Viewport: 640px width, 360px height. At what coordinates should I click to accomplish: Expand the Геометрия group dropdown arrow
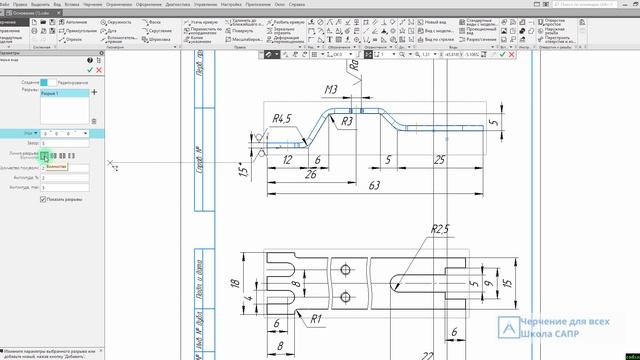tap(175, 47)
